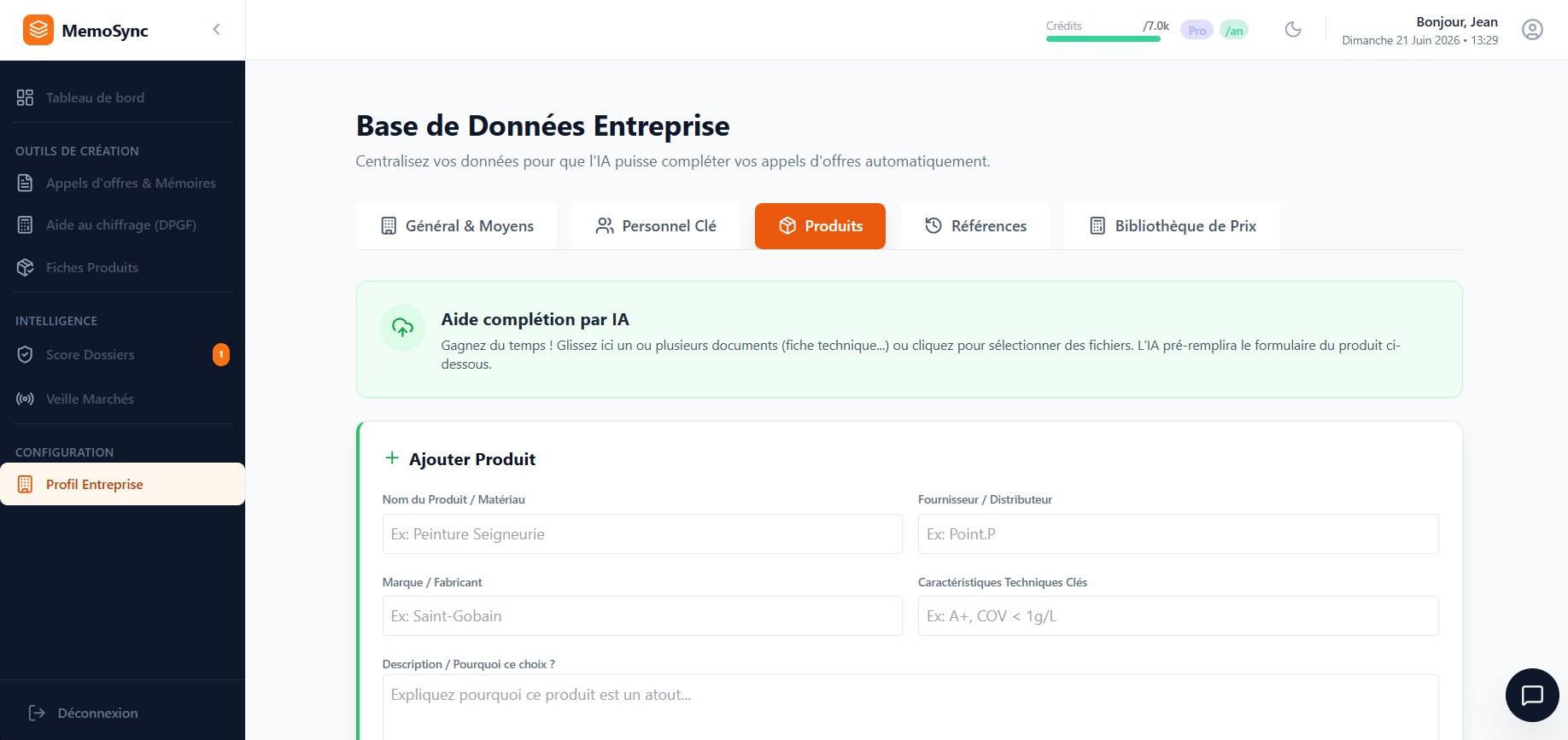
Task: Click the Aide complétion par IA dropzone
Action: tap(909, 340)
